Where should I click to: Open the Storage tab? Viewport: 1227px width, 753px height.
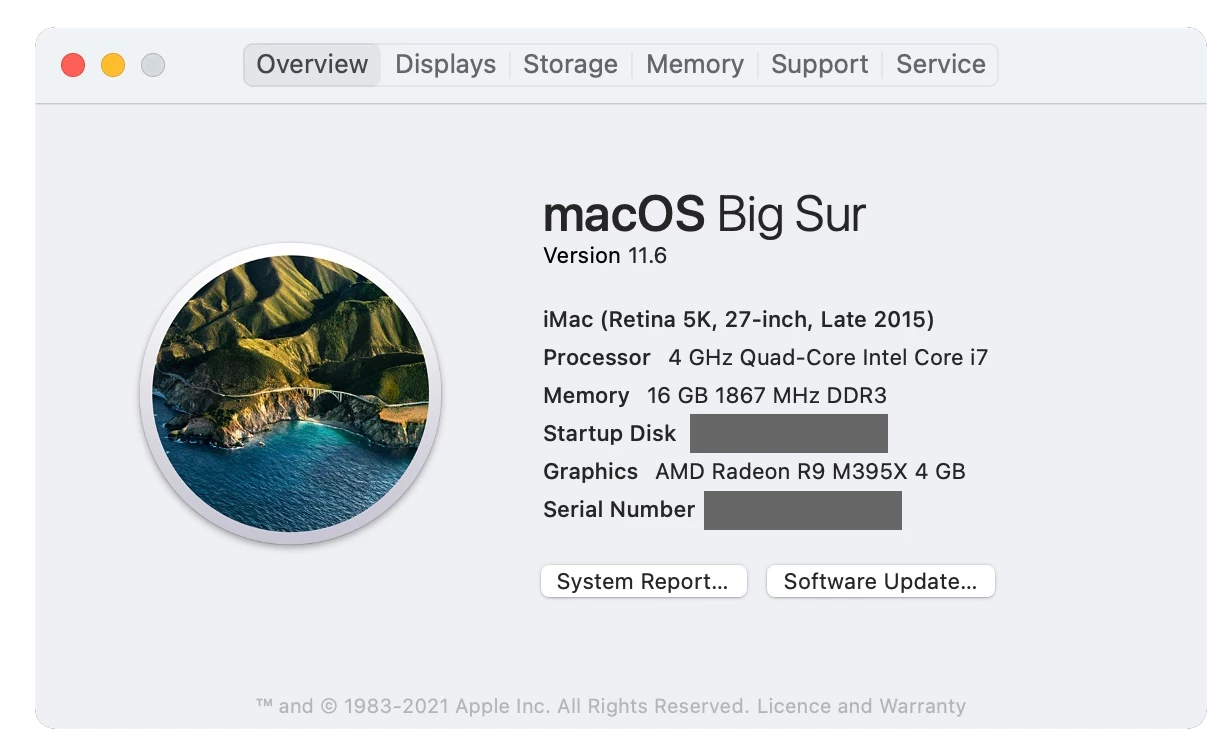(x=570, y=65)
